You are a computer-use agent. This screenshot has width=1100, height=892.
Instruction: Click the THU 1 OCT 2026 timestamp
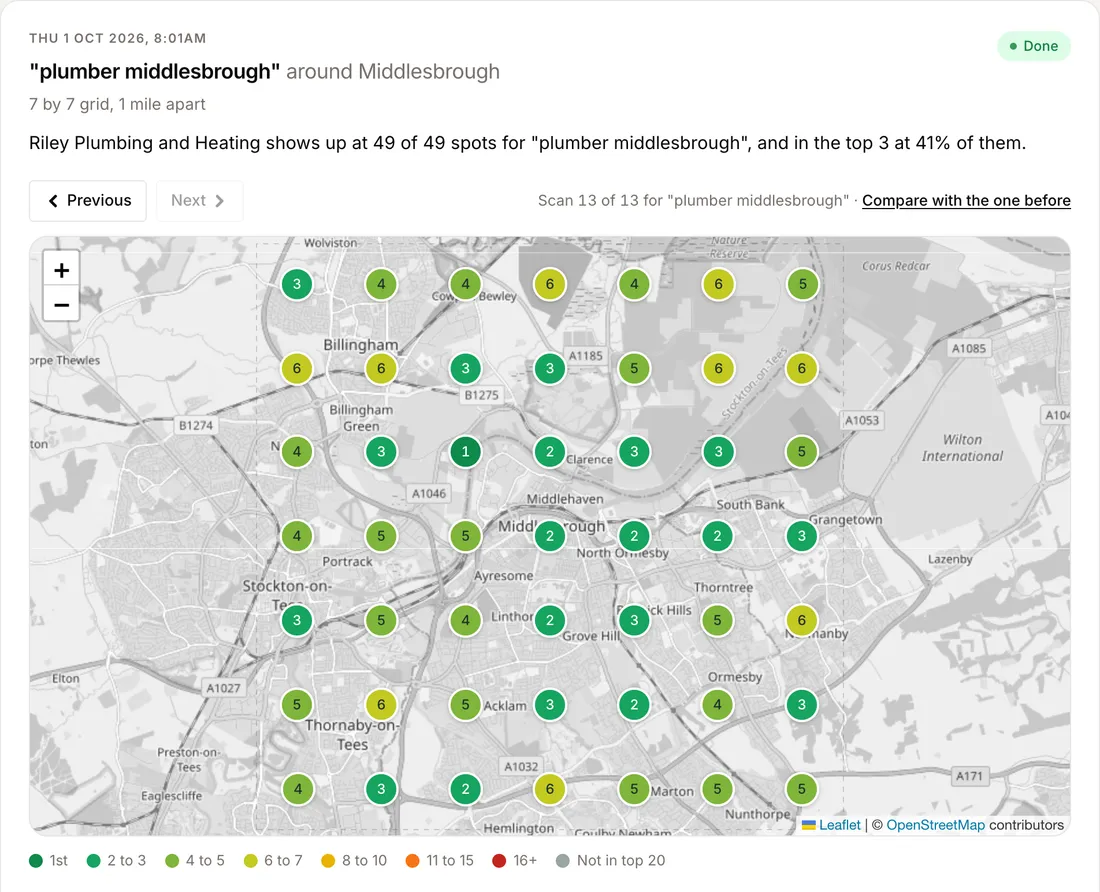coord(118,38)
